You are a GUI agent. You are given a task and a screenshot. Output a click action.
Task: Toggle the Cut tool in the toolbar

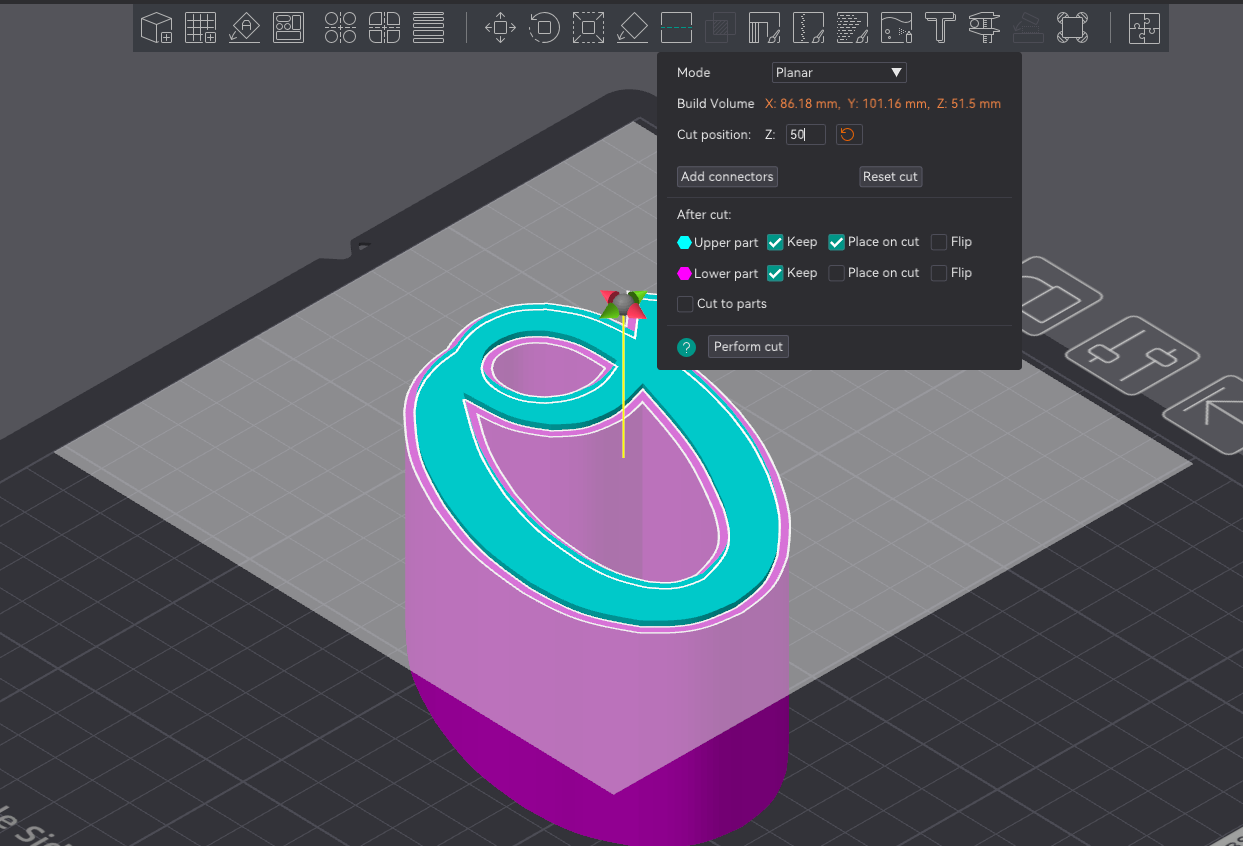coord(676,27)
